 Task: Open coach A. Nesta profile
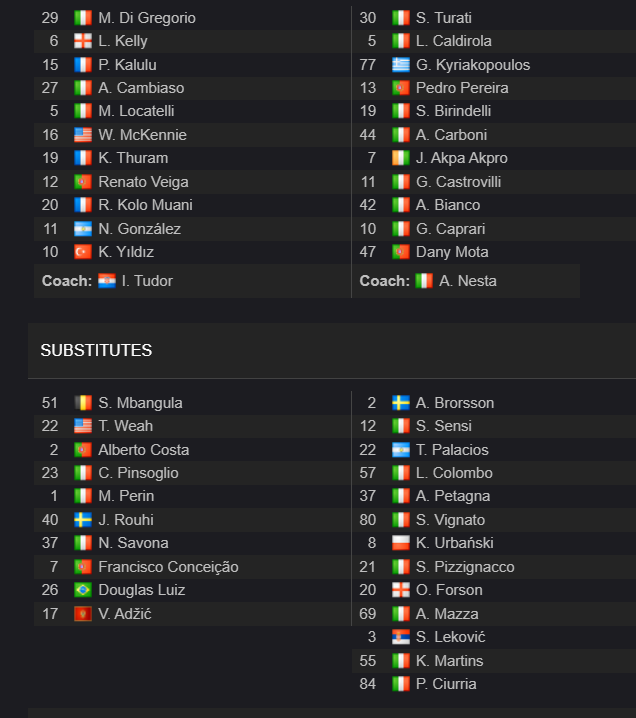(467, 281)
